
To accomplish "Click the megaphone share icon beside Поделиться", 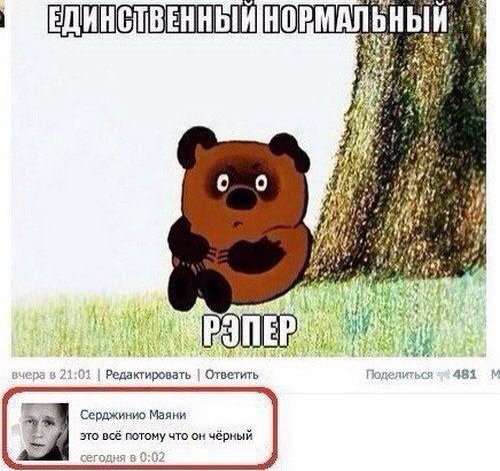I will (x=443, y=375).
